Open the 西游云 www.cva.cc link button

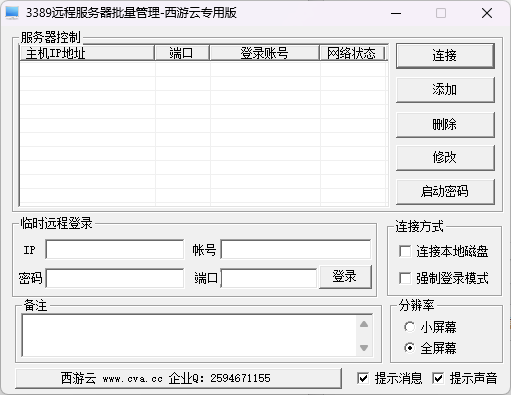tap(179, 378)
